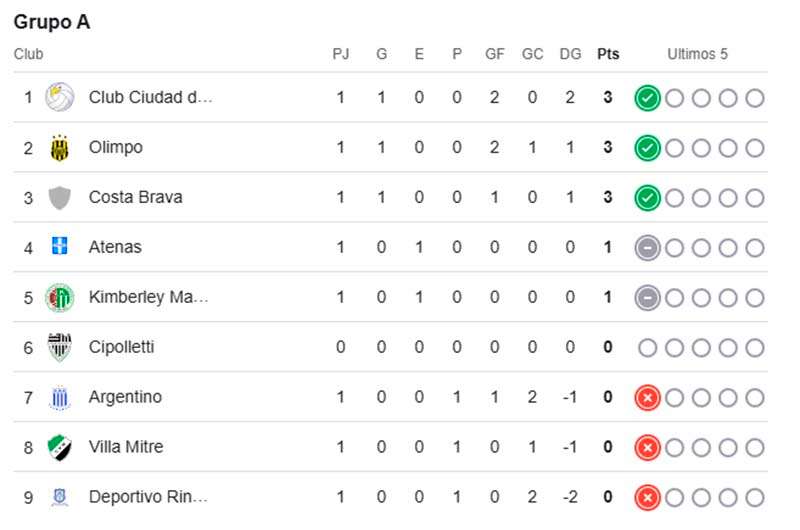Open the Olimpo yellow-black crest
800x530 pixels.
60,147
